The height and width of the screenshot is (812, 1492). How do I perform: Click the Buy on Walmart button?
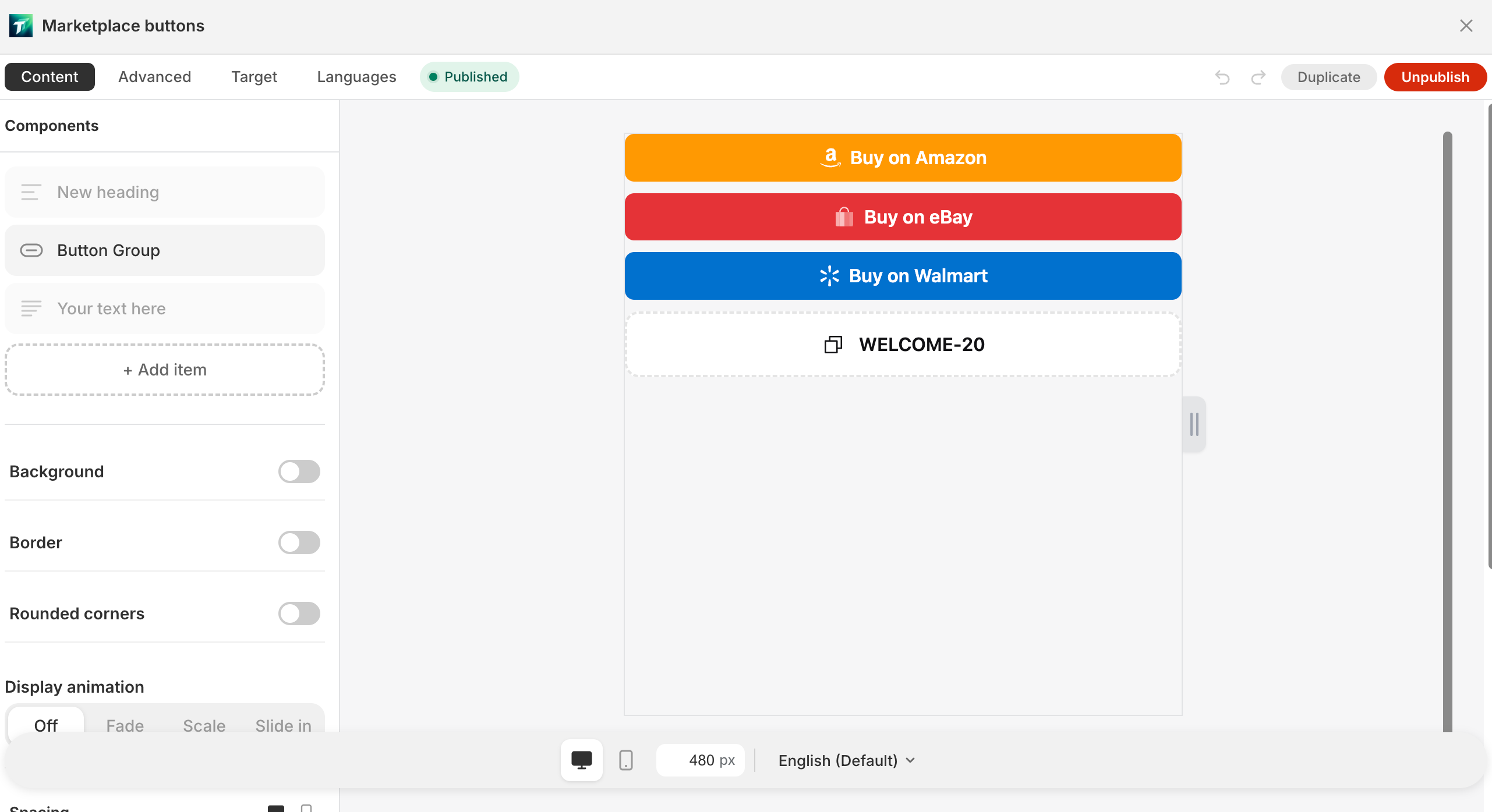[903, 276]
